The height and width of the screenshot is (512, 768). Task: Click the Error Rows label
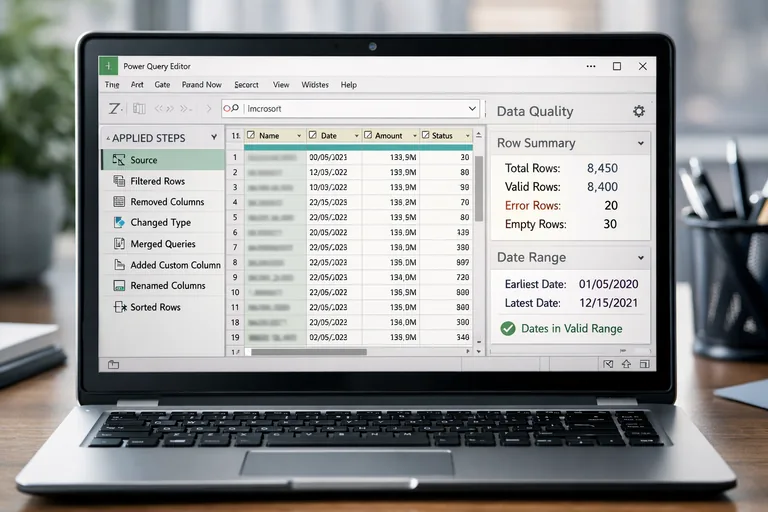pos(533,205)
